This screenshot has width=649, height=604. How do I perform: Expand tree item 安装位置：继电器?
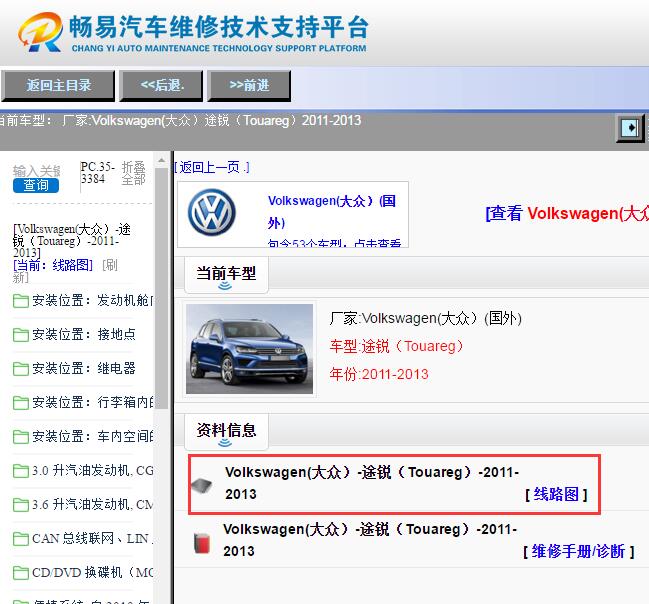click(84, 368)
